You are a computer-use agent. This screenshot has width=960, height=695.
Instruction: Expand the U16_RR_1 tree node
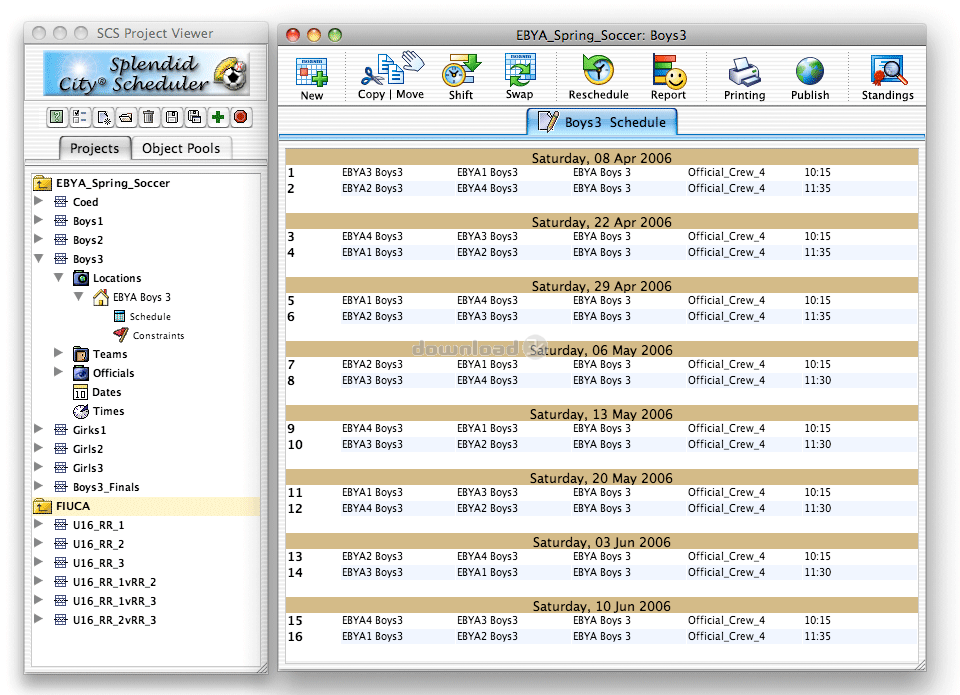(38, 524)
